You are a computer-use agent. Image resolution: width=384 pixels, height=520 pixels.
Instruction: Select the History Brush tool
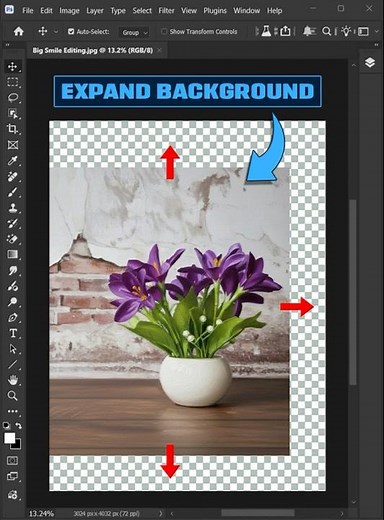pos(12,223)
